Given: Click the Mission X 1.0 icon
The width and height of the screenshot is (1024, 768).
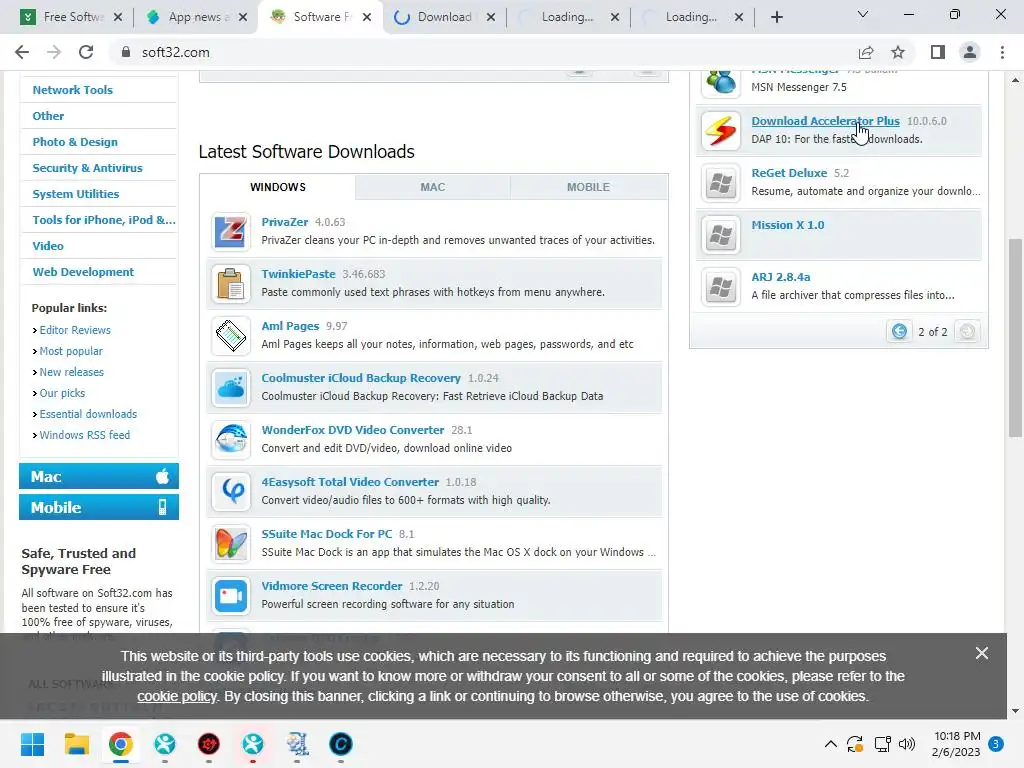Looking at the screenshot, I should tap(721, 235).
